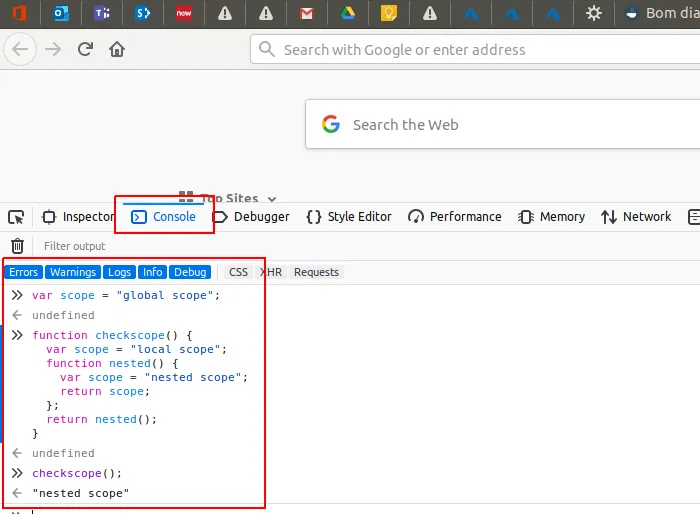Open the Outlook pinned tab
700x514 pixels.
[x=60, y=13]
